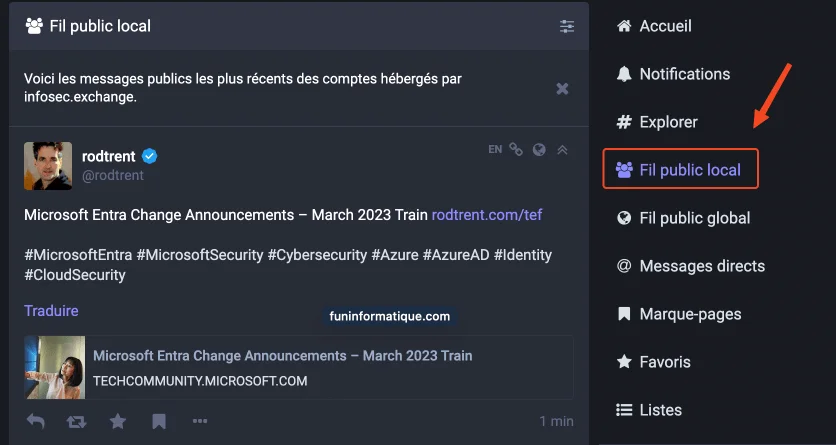836x445 pixels.
Task: Boost the rodtrent post
Action: tap(76, 422)
